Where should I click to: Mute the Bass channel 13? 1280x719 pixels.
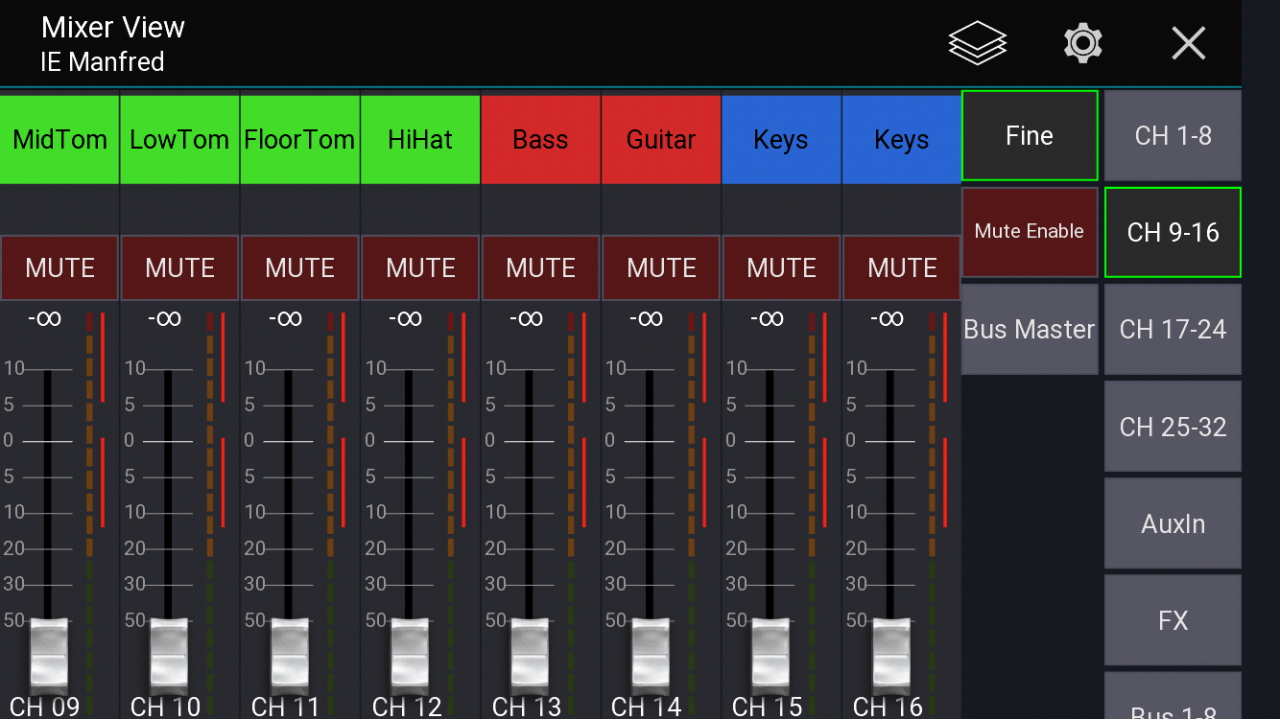(541, 268)
